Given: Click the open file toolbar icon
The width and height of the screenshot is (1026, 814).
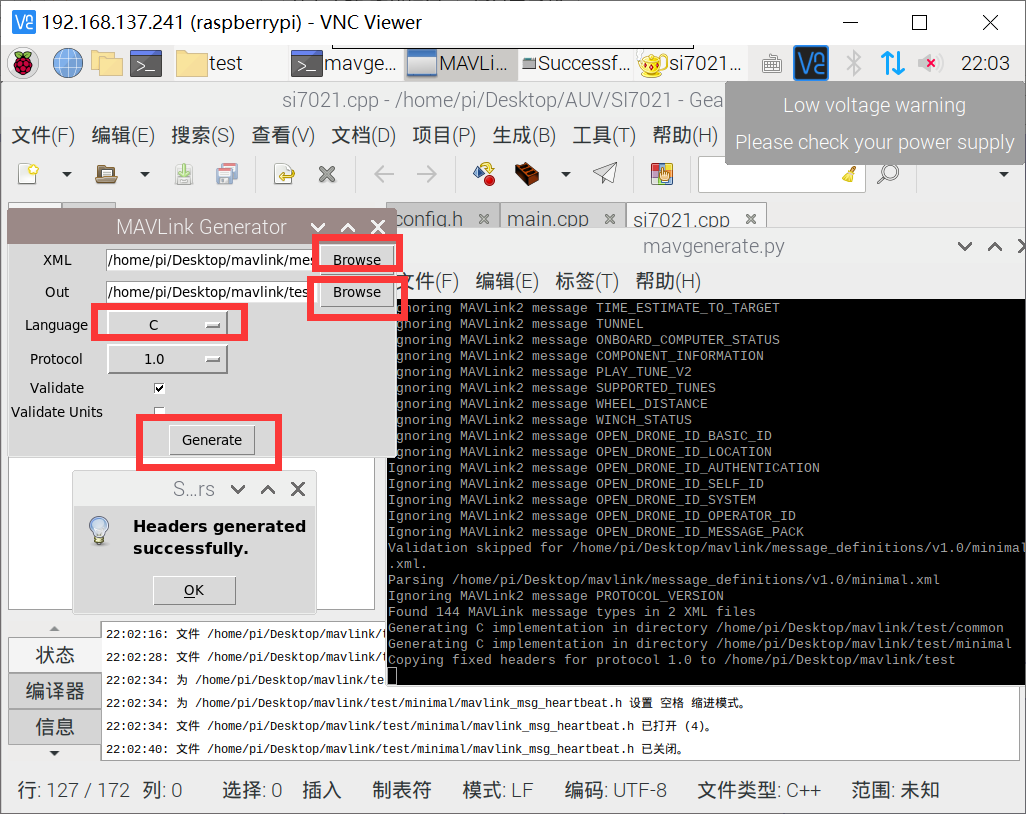Looking at the screenshot, I should (x=106, y=174).
